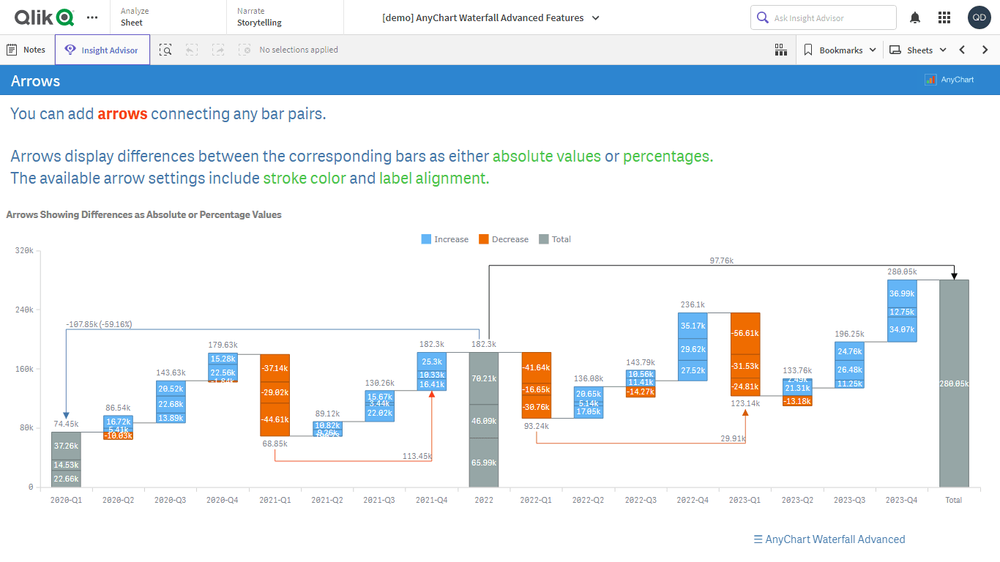Screen dimensions: 1000x562
Task: Switch to the Narrate Storytelling tab
Action: coord(259,17)
